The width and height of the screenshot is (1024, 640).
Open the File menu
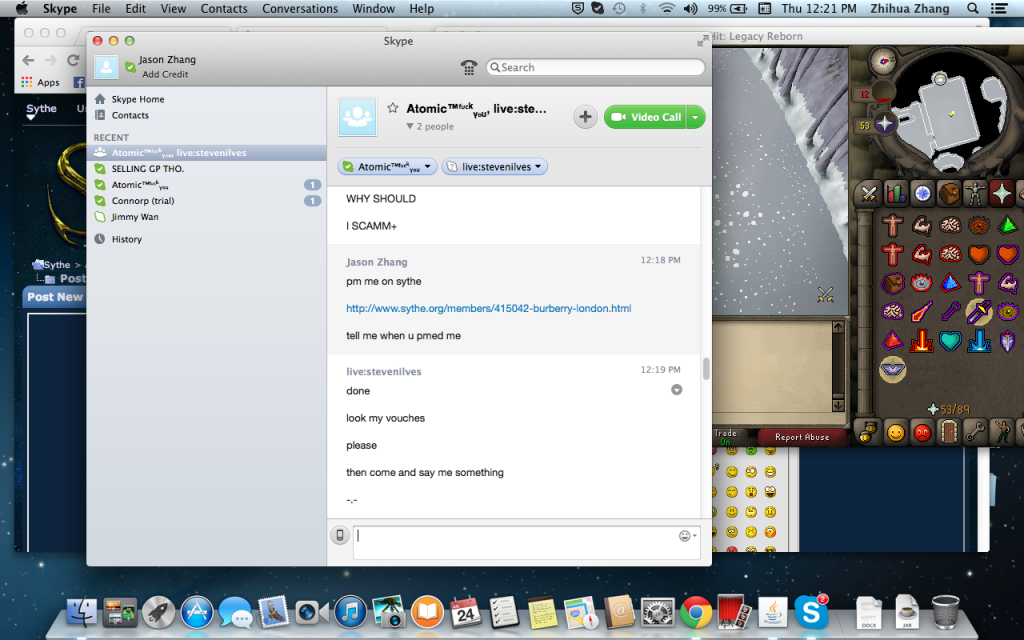pos(101,8)
